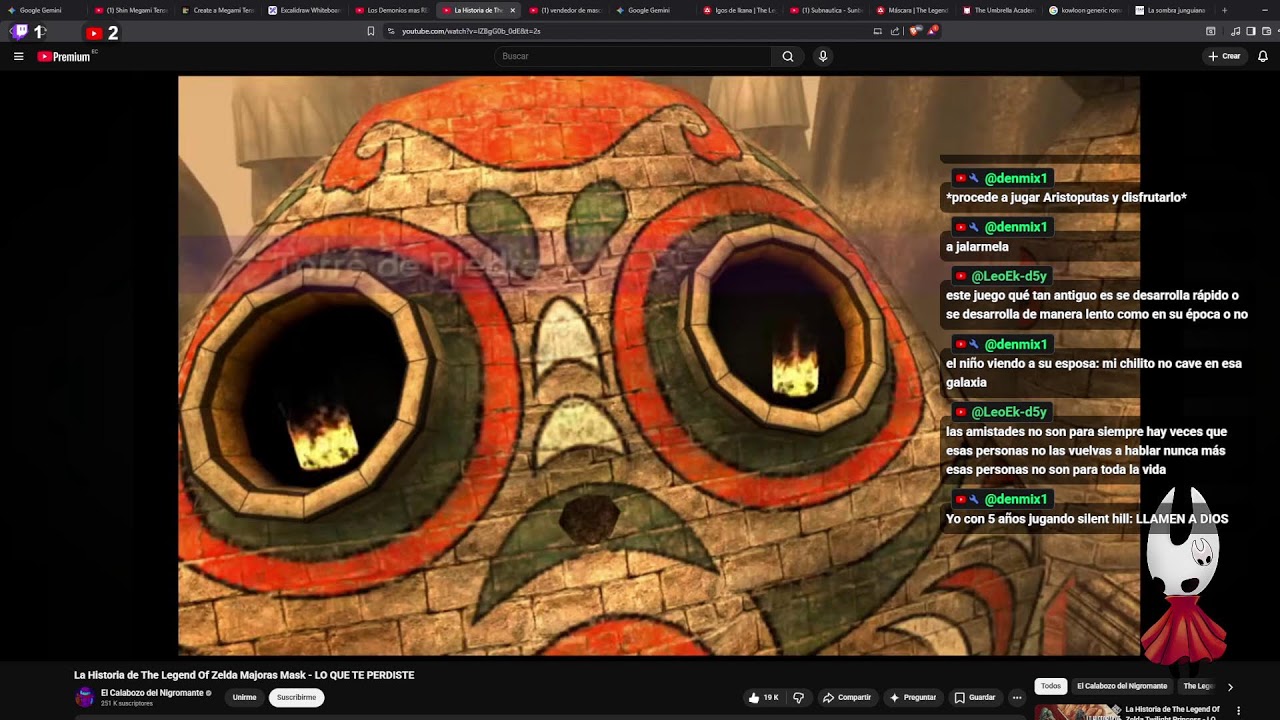Bookmark this page with the bookmark icon
This screenshot has width=1280, height=720.
click(x=371, y=31)
